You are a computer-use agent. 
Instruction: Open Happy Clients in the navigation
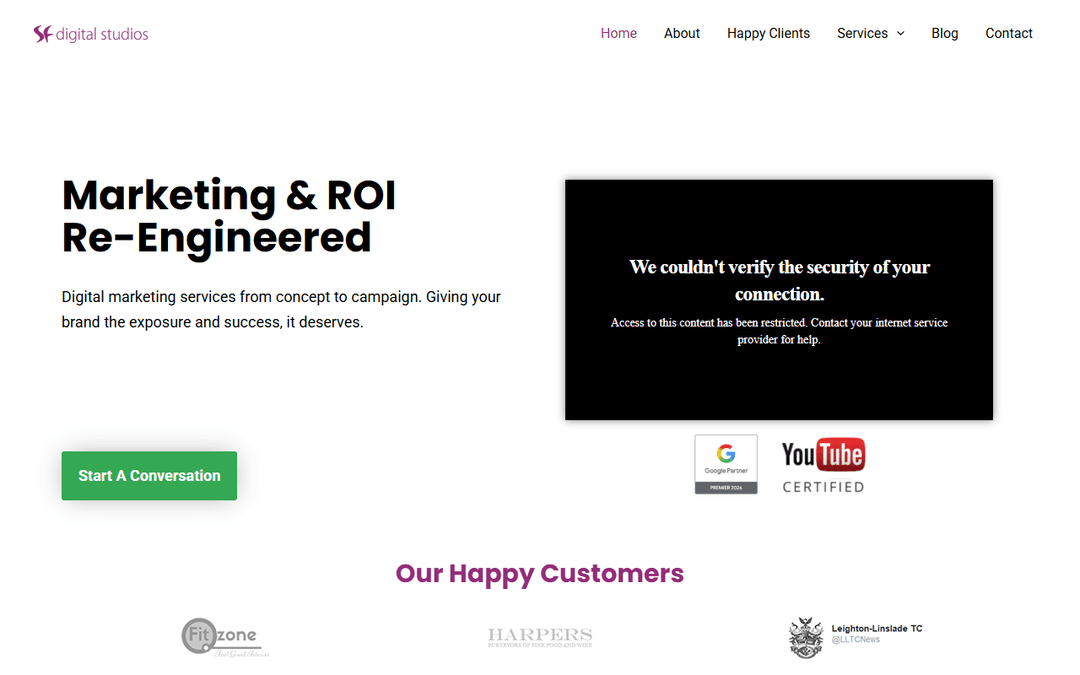(768, 33)
